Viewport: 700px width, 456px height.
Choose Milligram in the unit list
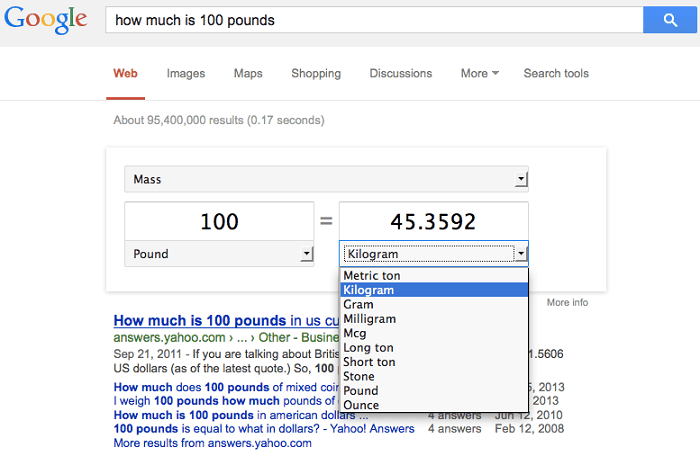coord(434,319)
